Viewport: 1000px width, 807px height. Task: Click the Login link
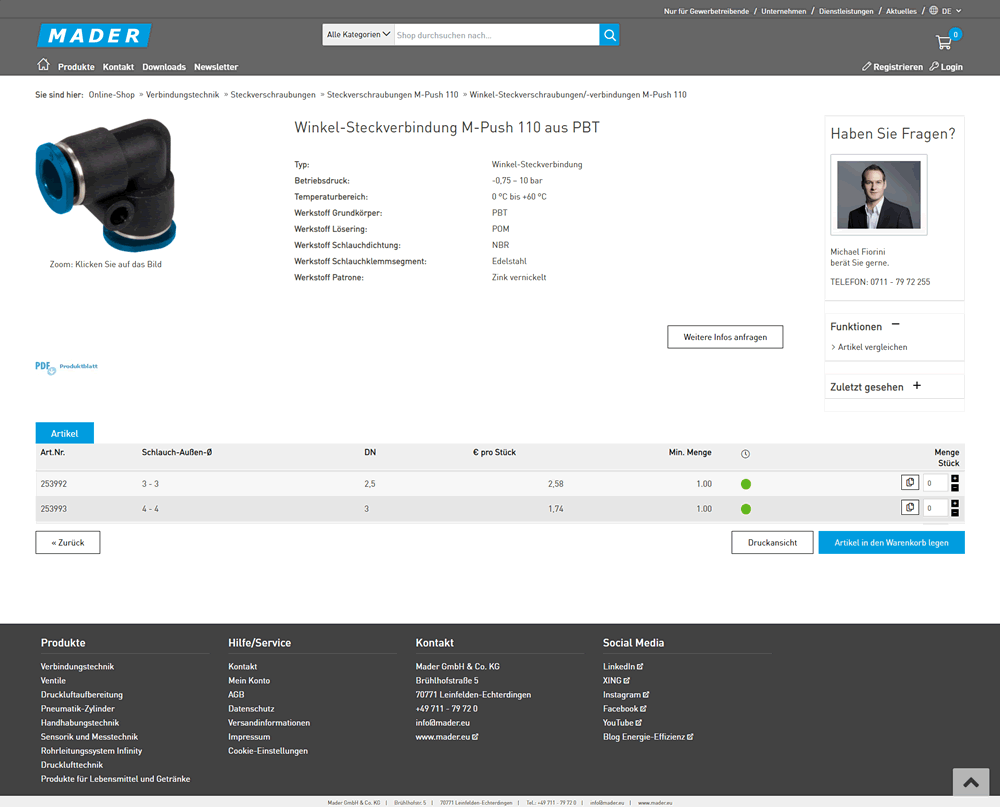point(946,67)
